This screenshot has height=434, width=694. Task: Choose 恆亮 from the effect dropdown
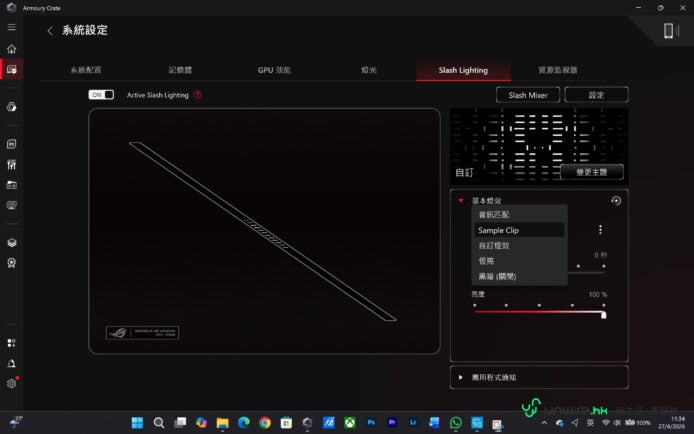click(x=519, y=261)
